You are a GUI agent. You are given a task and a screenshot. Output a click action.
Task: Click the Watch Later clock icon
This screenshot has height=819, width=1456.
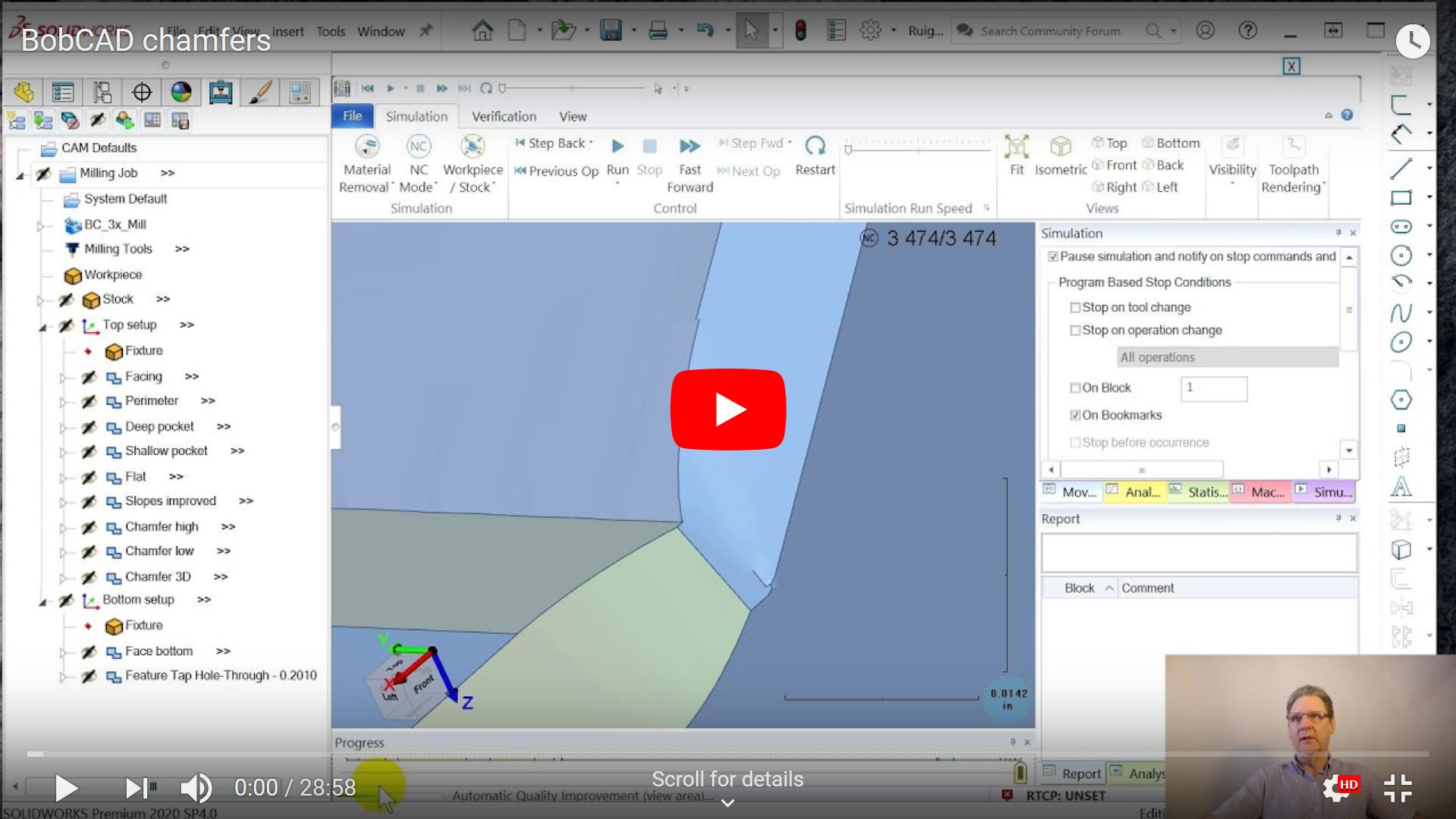pos(1413,40)
